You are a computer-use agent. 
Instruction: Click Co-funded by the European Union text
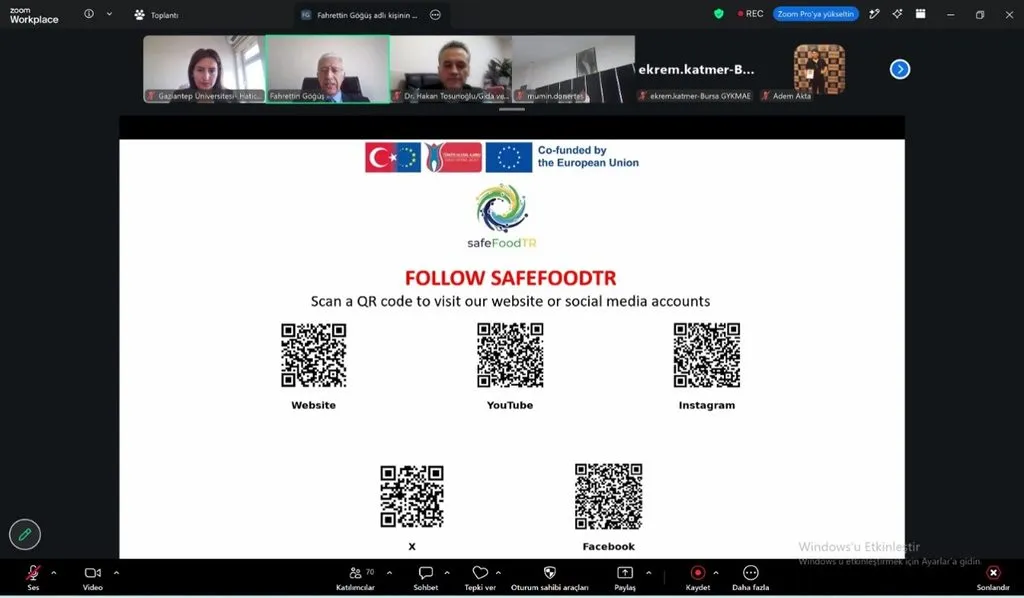(588, 157)
